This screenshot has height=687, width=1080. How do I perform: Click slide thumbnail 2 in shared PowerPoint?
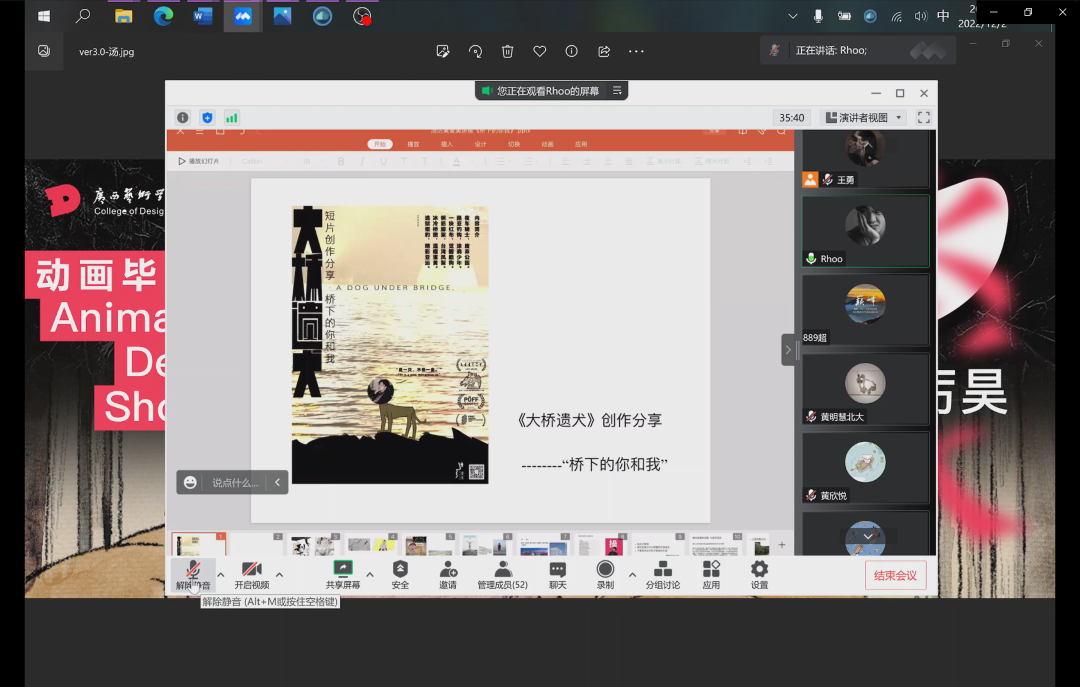(x=256, y=544)
